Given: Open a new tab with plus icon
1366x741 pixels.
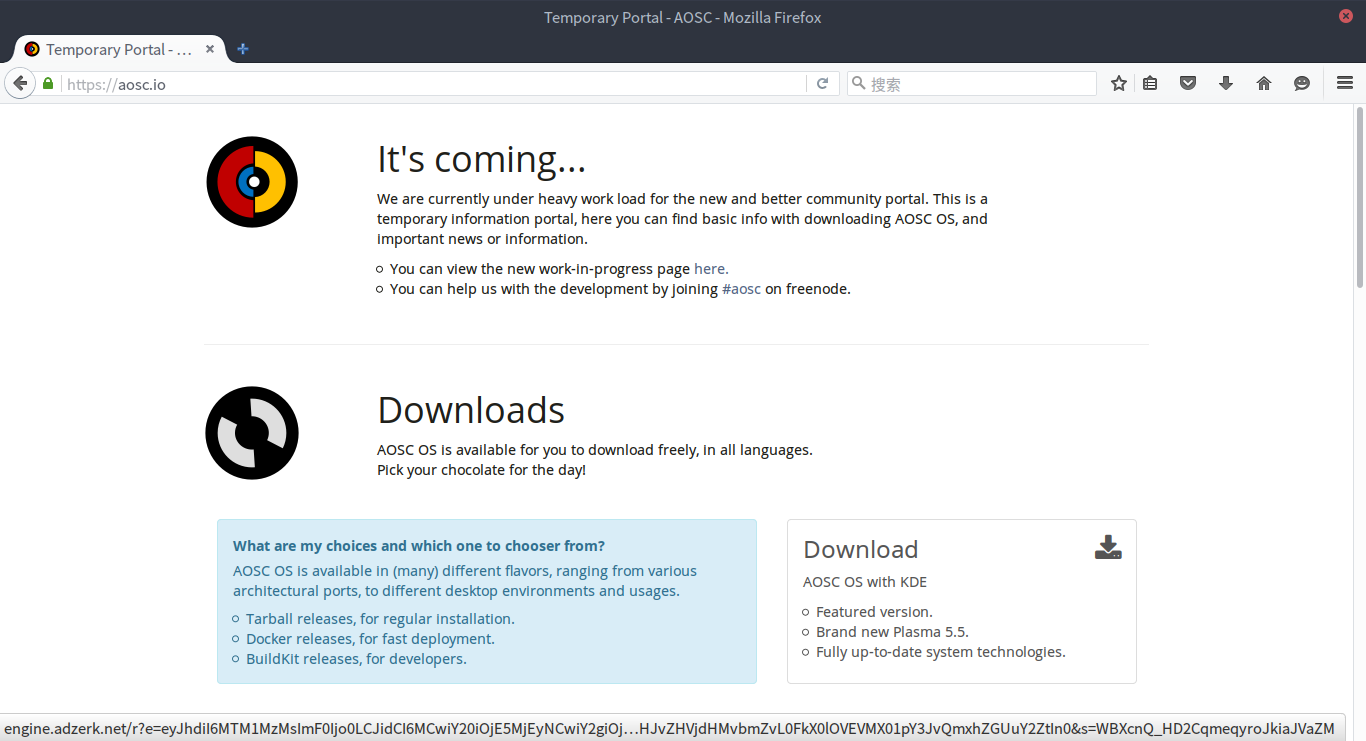Looking at the screenshot, I should point(242,49).
